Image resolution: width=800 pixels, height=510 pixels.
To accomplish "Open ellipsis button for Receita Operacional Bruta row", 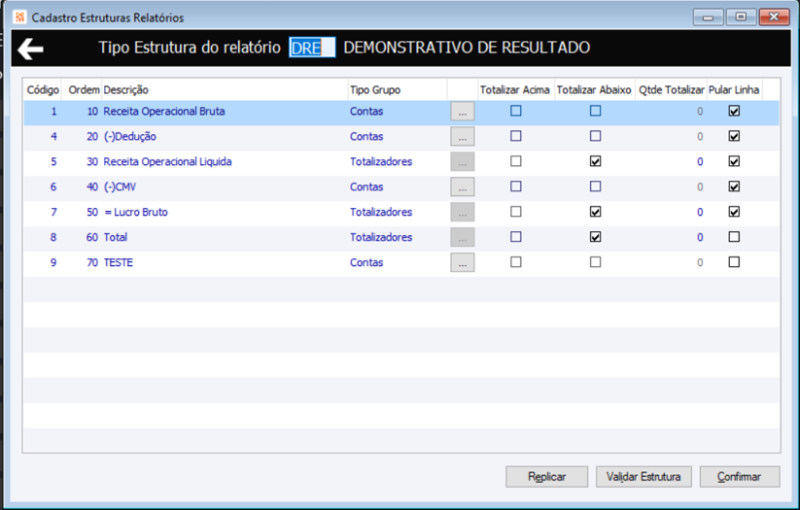I will (462, 111).
